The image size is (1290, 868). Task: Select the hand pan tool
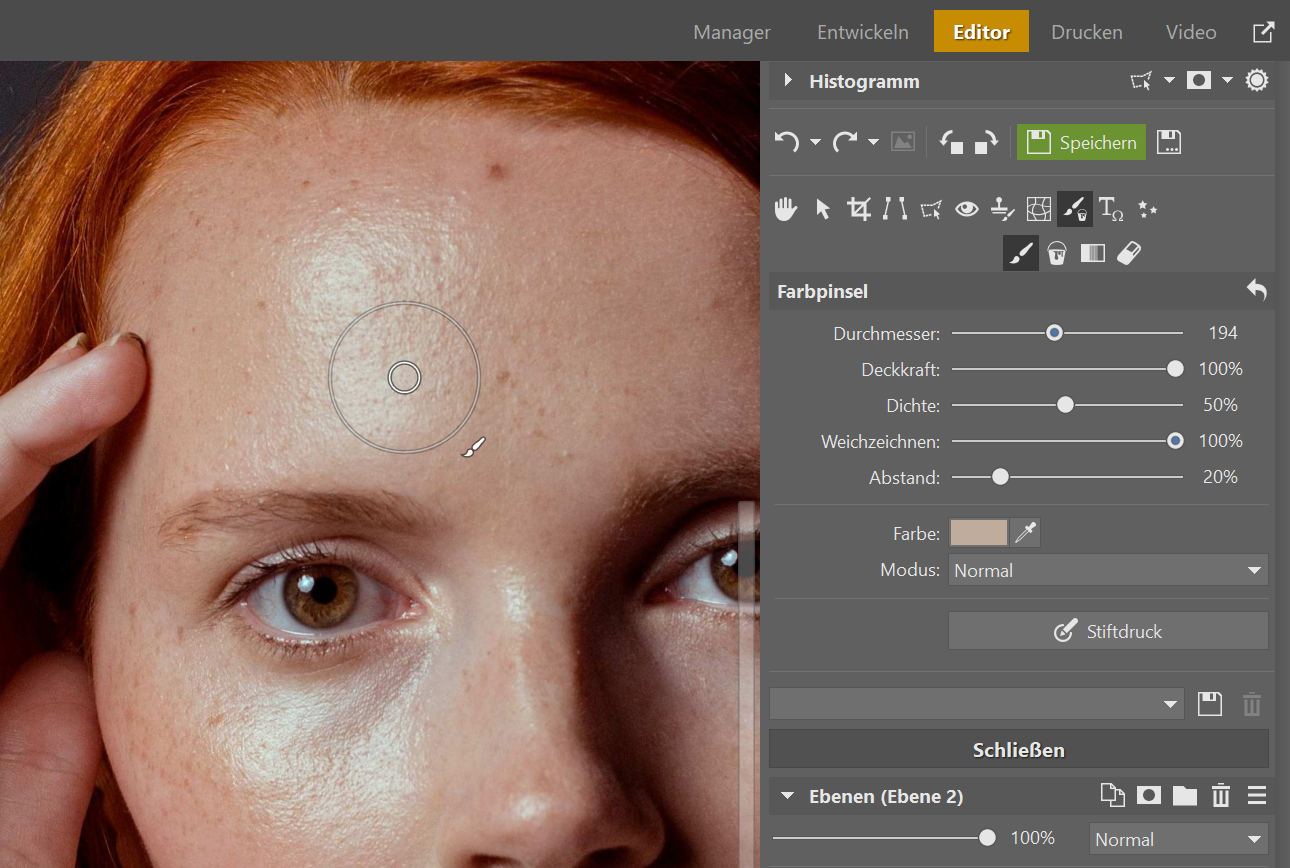pyautogui.click(x=786, y=209)
